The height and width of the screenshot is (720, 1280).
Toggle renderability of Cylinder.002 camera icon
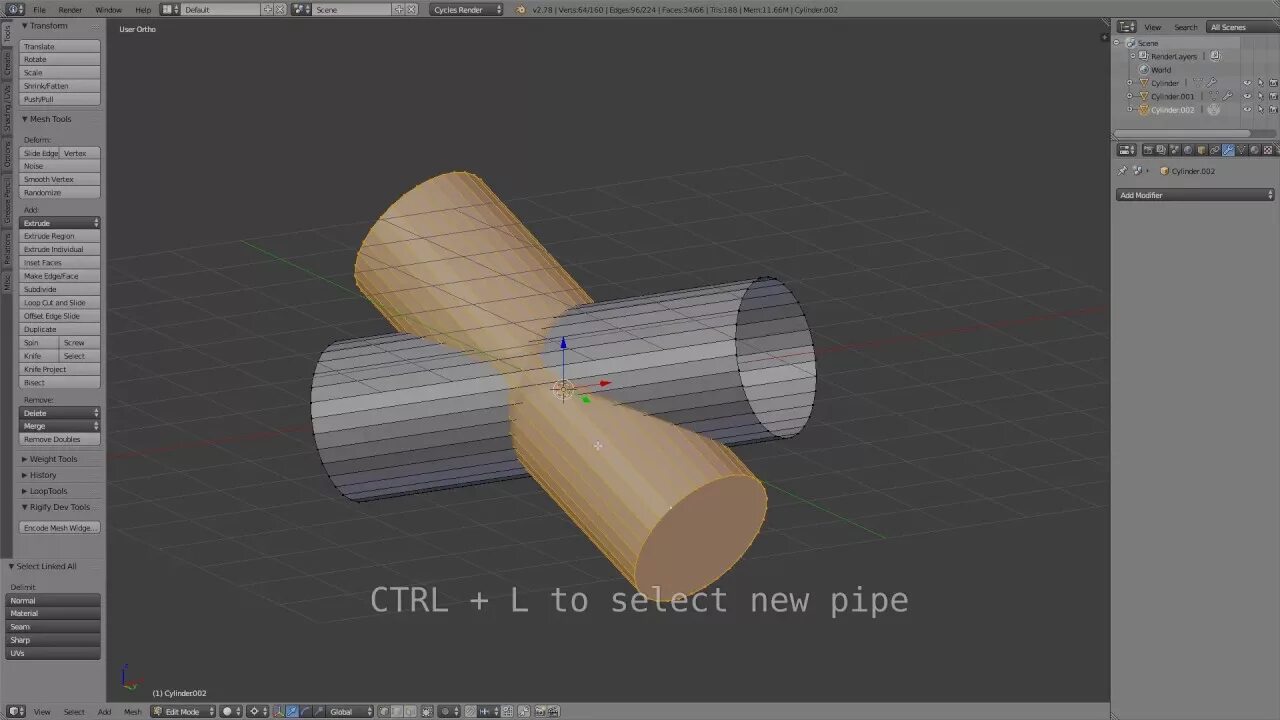pyautogui.click(x=1273, y=109)
